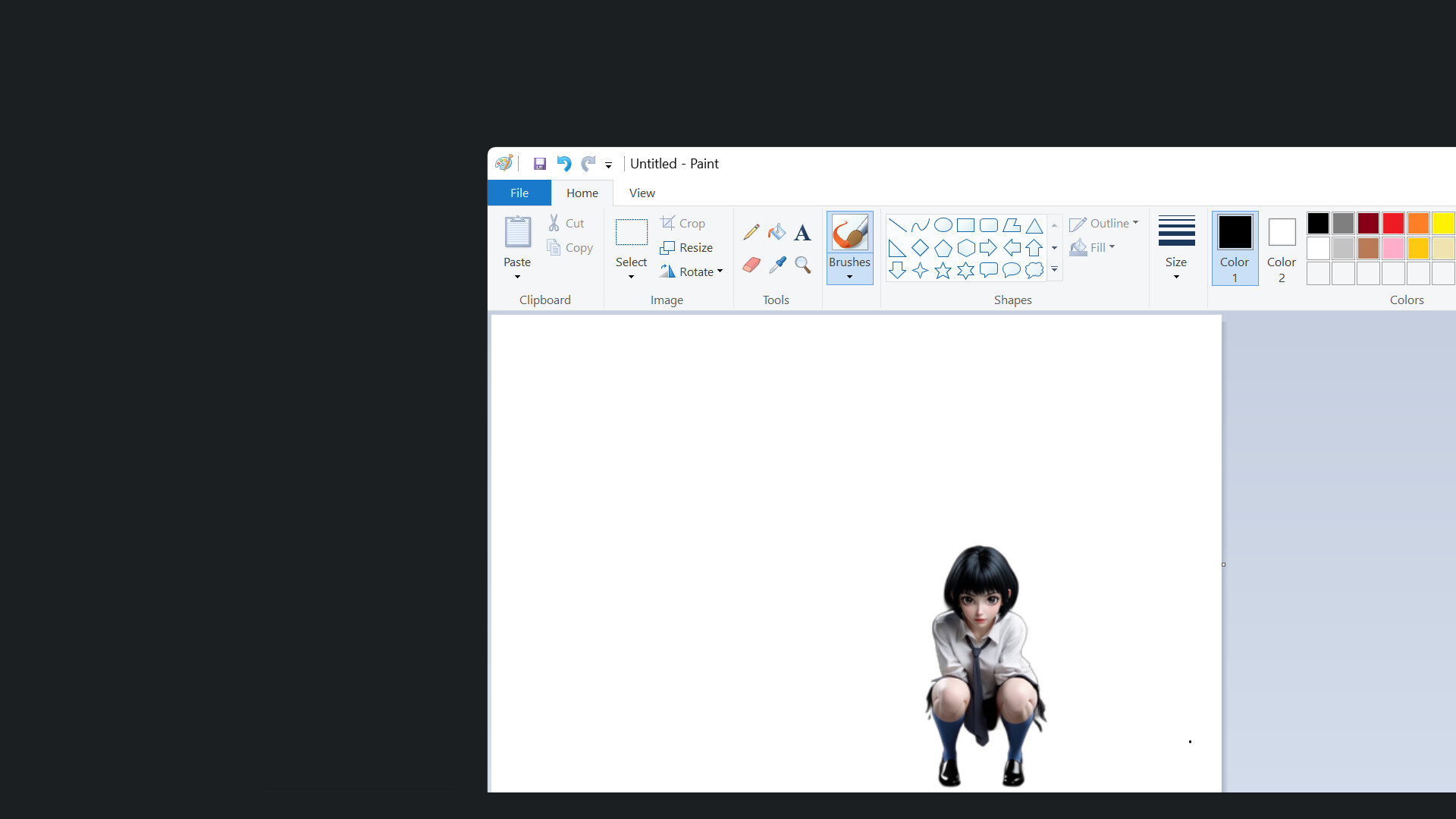Select the Five-point star shape

tap(943, 270)
